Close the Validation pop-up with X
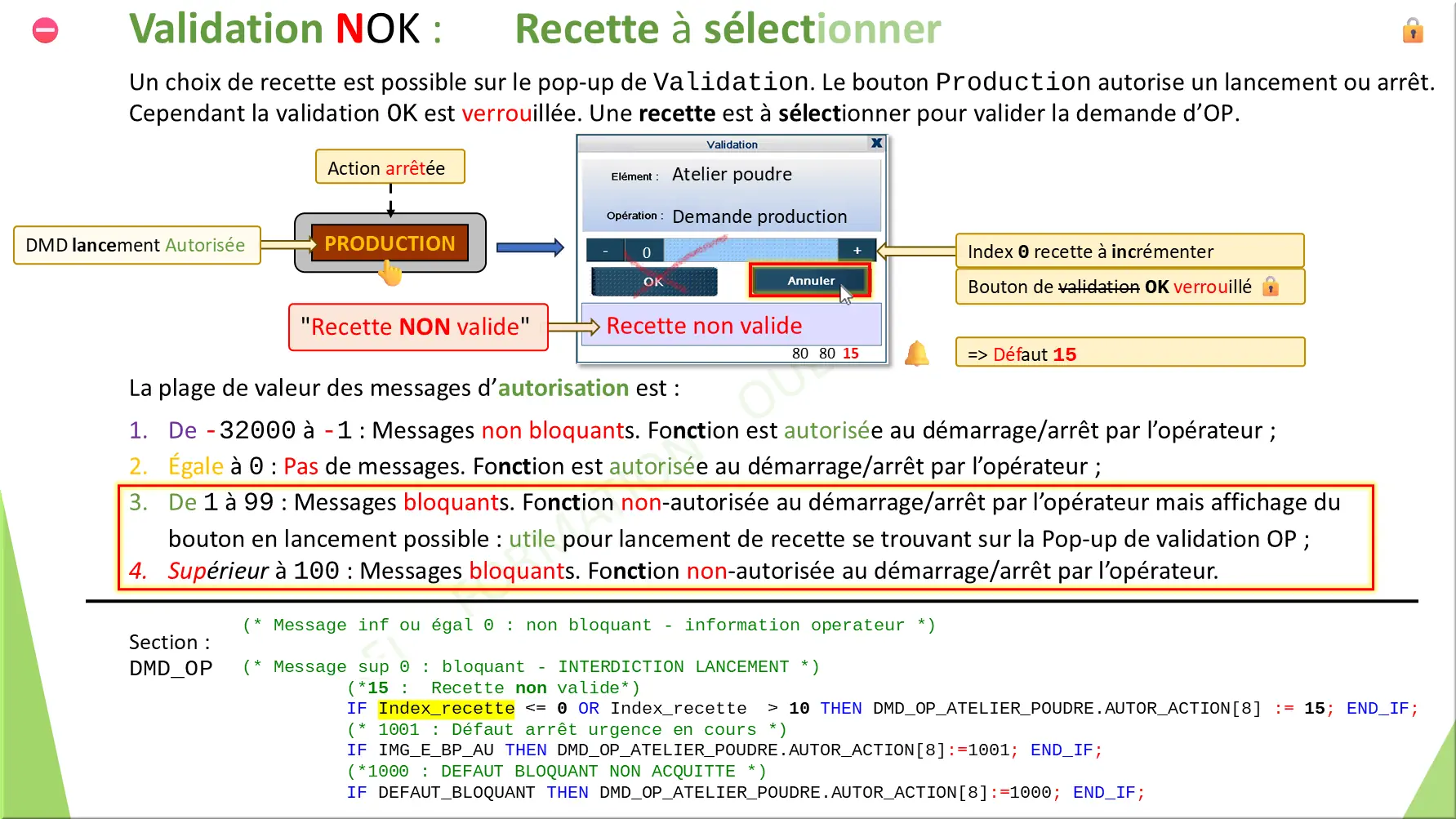 (876, 144)
